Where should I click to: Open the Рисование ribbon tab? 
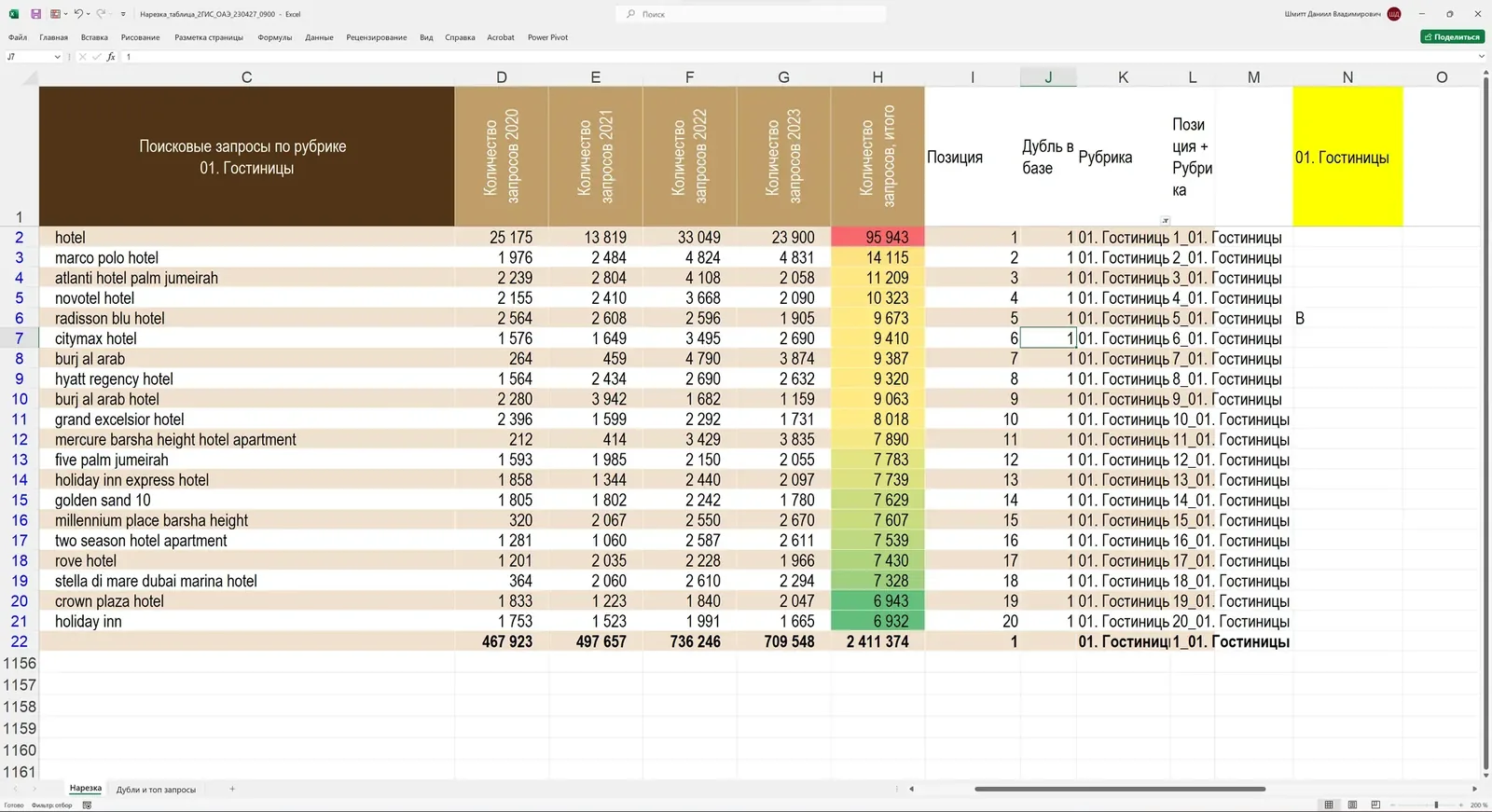(141, 37)
